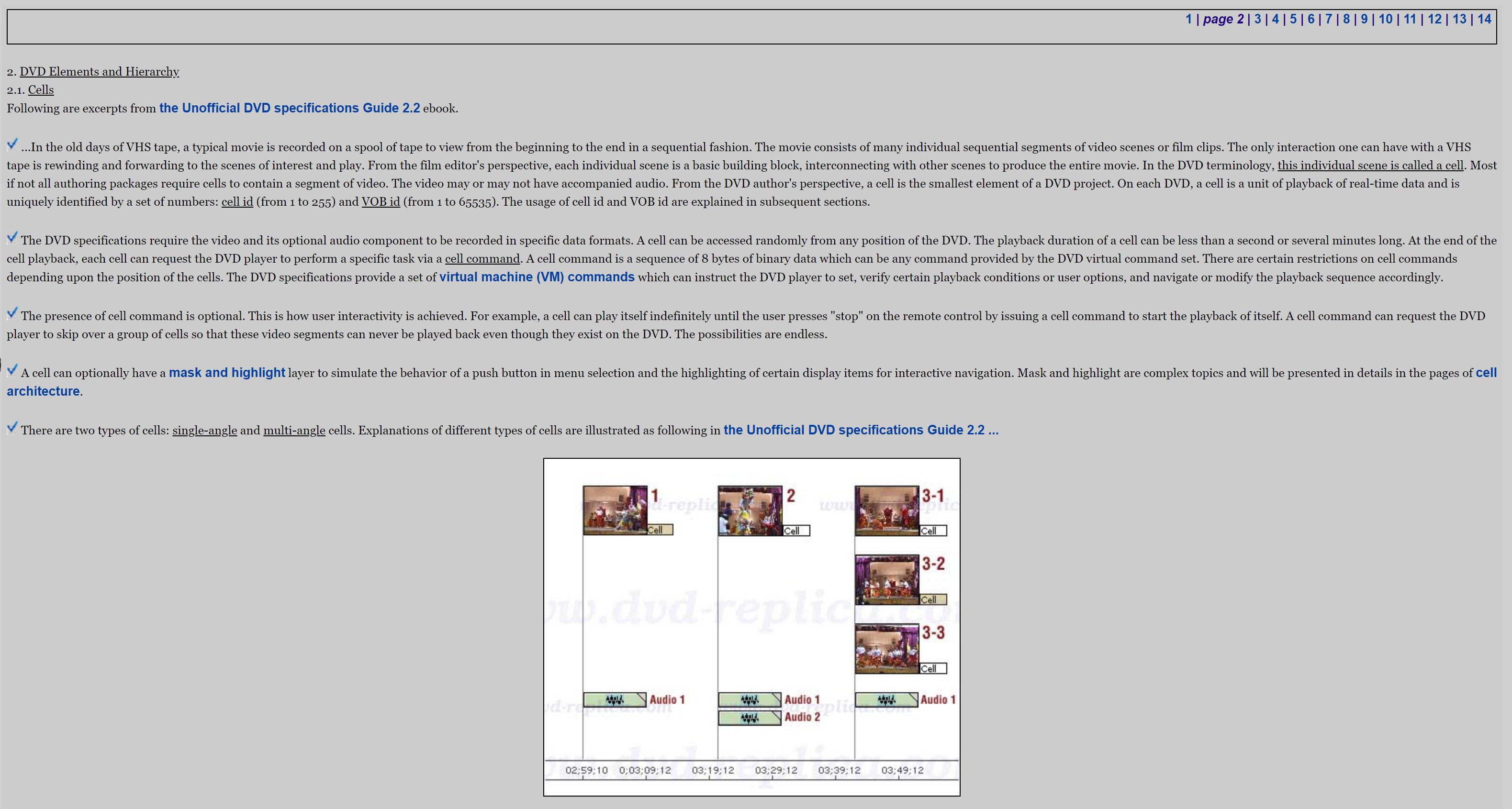The height and width of the screenshot is (809, 1512).
Task: Open Unofficial DVD specifications Guide 2.2 ebook link
Action: pos(290,108)
